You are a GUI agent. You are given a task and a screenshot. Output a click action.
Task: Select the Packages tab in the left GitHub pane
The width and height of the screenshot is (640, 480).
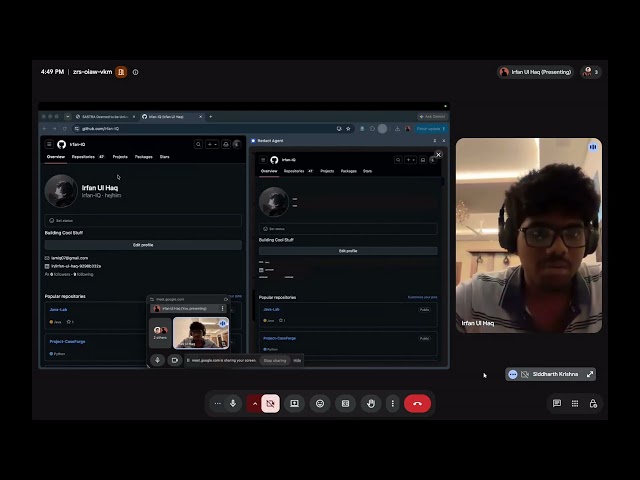pos(144,157)
